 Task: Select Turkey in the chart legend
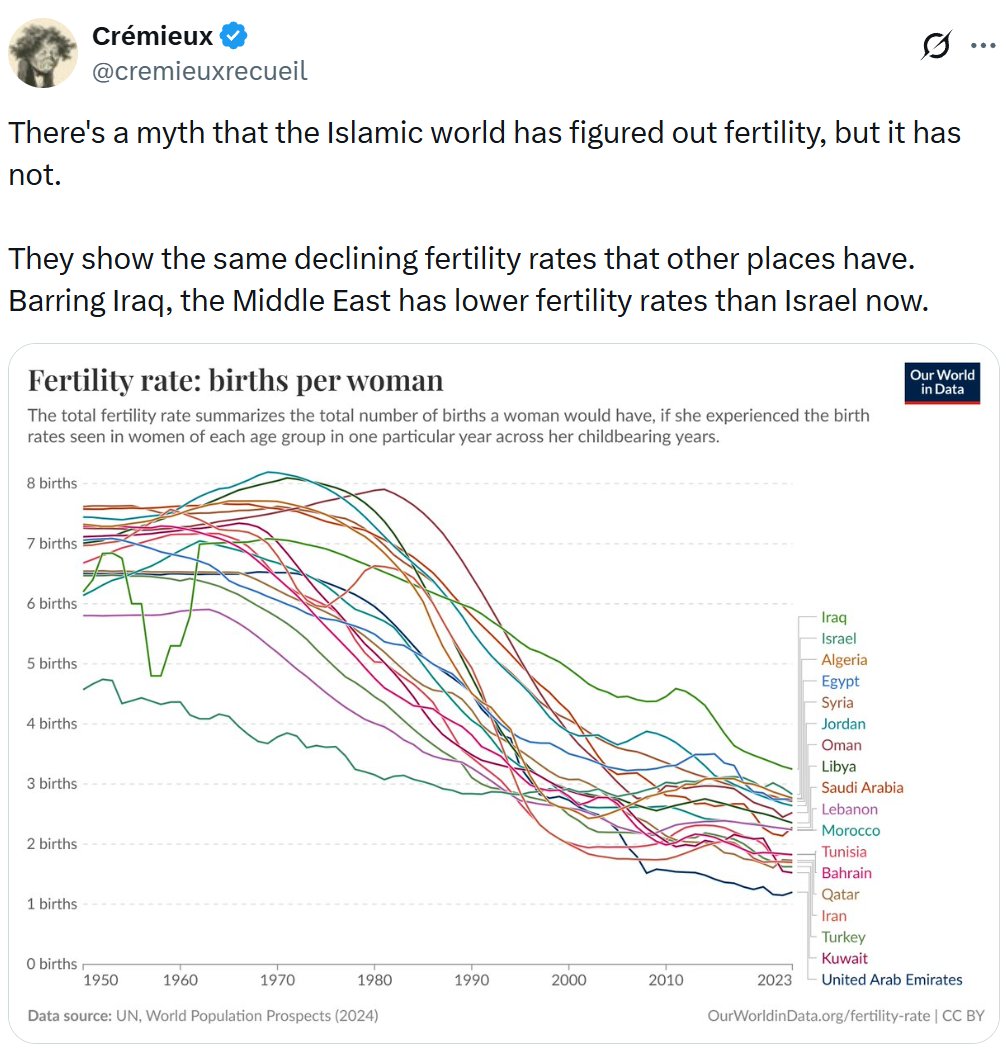coord(843,937)
